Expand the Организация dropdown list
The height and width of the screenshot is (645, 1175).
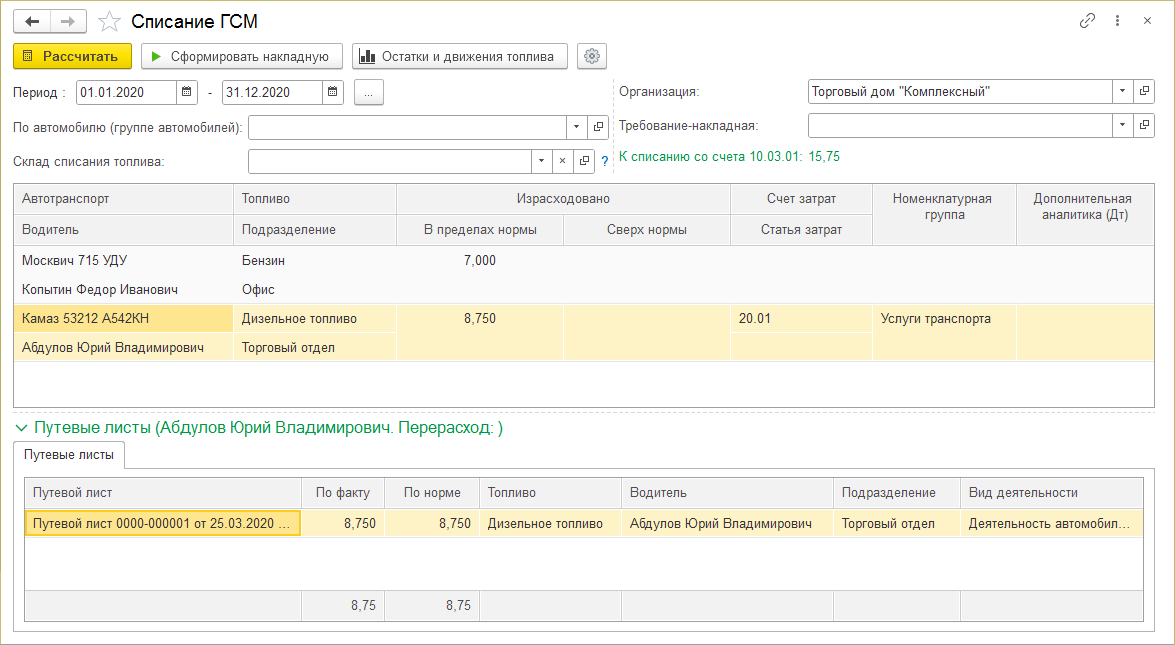point(1123,92)
